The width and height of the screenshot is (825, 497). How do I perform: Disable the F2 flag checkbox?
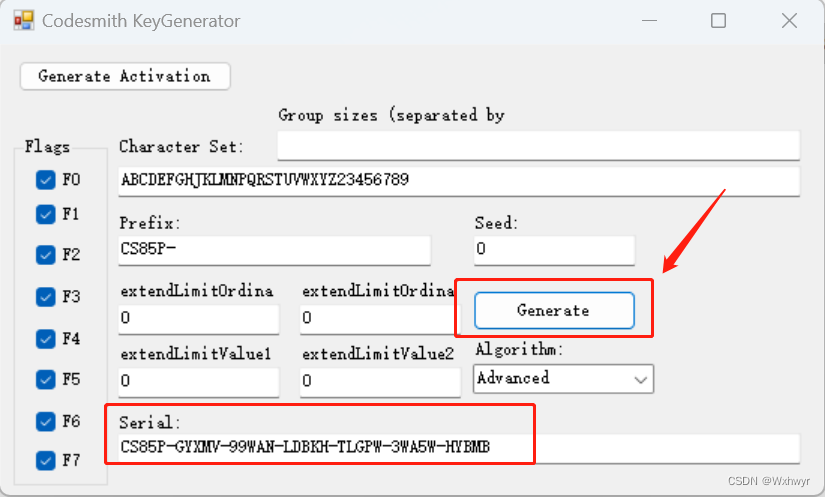(x=46, y=255)
